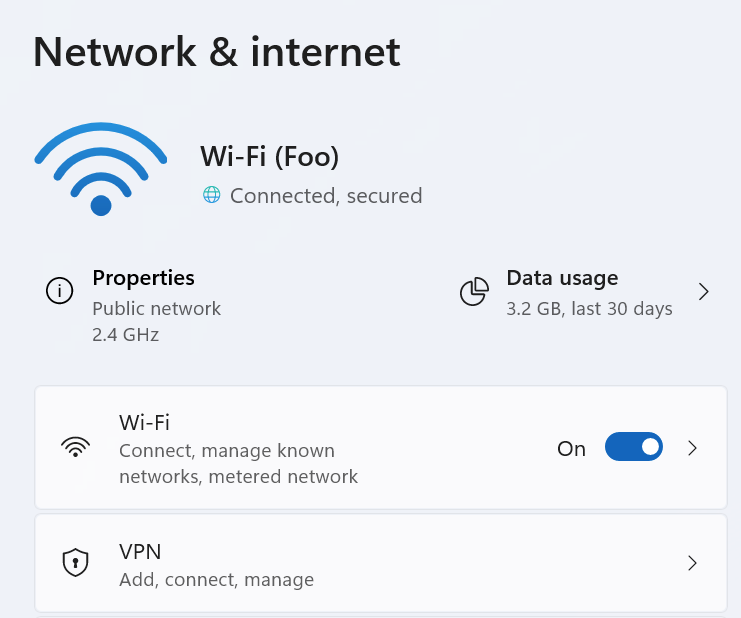Image resolution: width=741 pixels, height=618 pixels.
Task: Click the Public network description text
Action: click(156, 309)
